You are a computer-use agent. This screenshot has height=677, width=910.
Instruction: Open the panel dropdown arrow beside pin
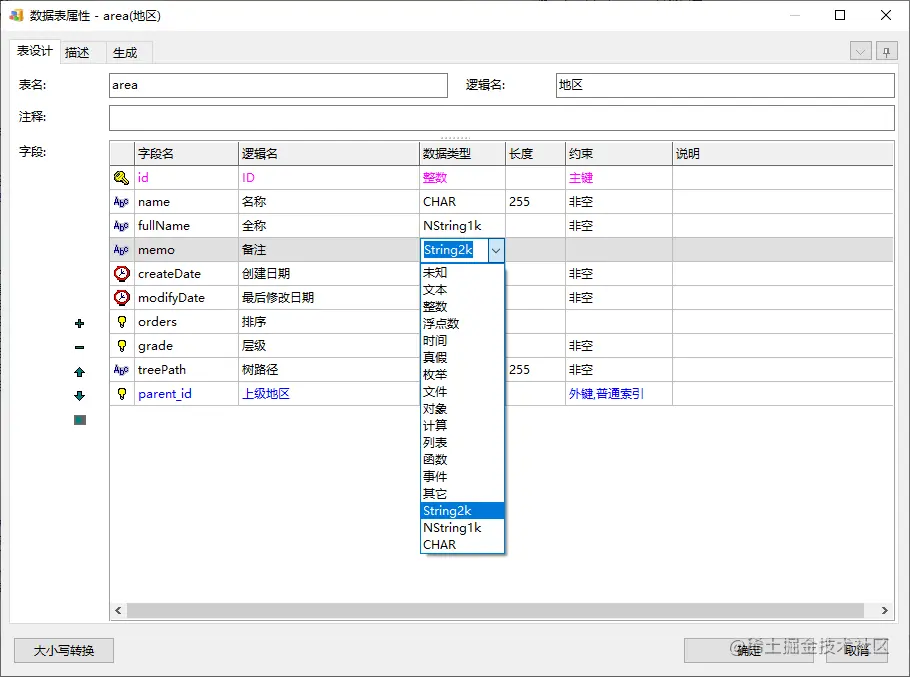(x=861, y=52)
